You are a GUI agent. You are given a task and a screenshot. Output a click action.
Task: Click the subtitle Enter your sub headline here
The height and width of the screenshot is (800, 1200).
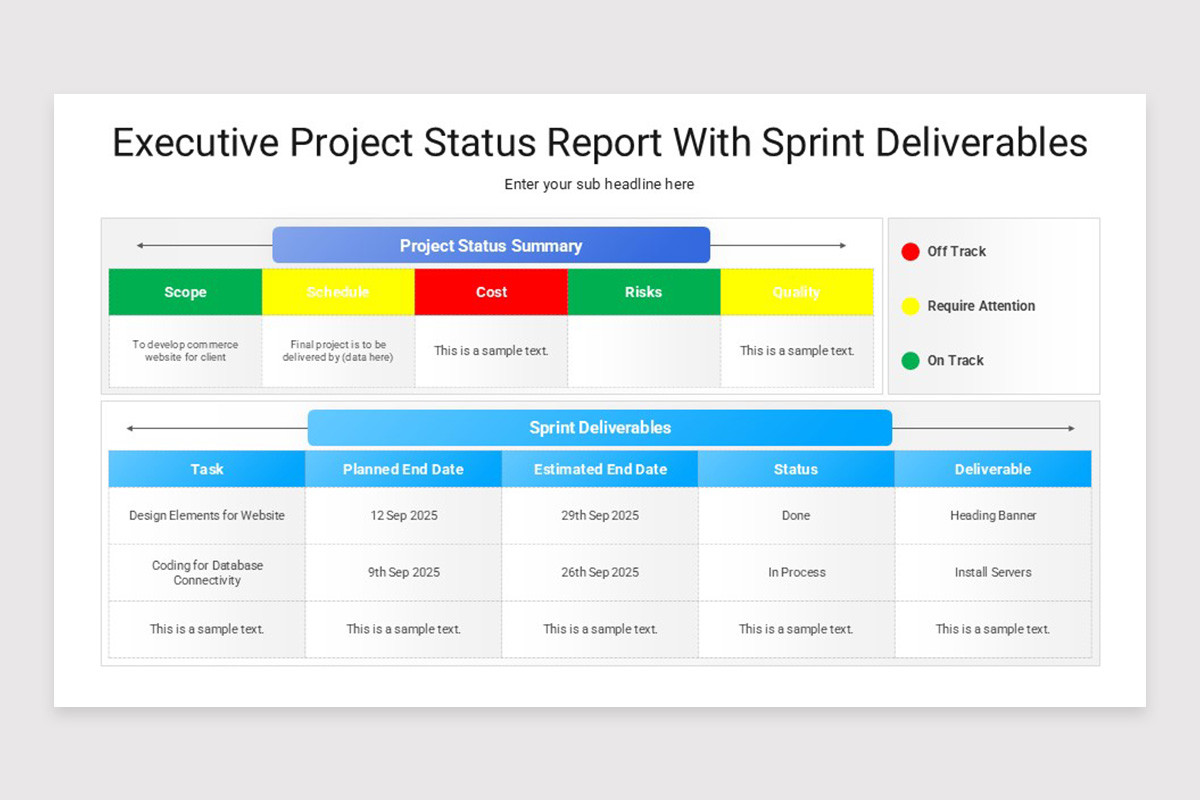coord(599,184)
